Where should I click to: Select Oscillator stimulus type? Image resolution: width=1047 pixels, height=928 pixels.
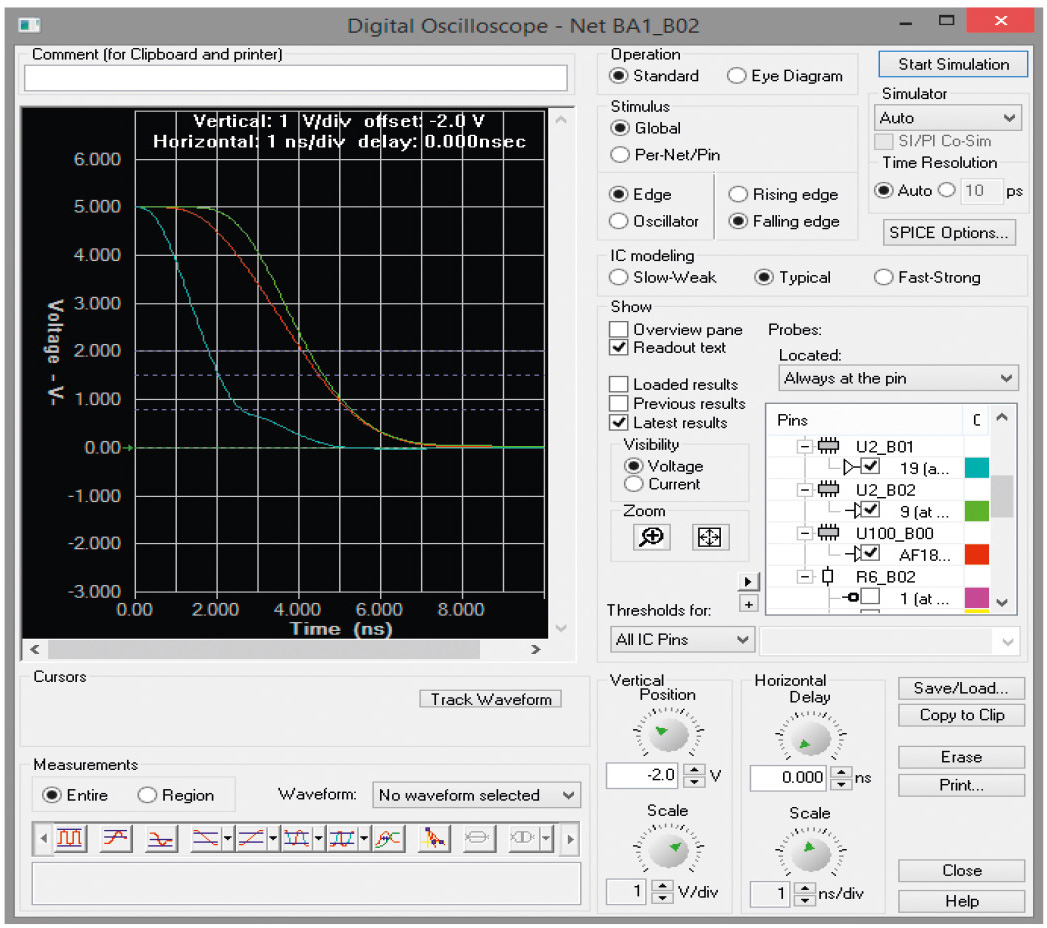(x=618, y=221)
